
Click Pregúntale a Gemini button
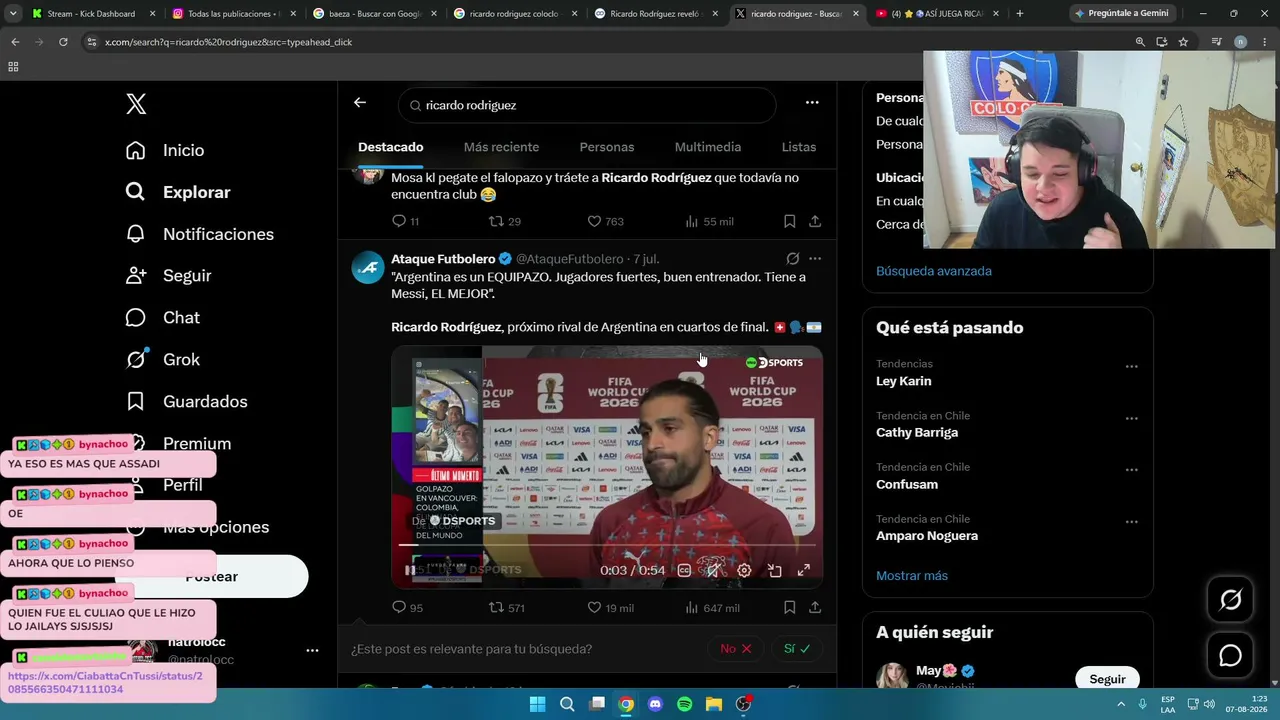coord(1122,13)
